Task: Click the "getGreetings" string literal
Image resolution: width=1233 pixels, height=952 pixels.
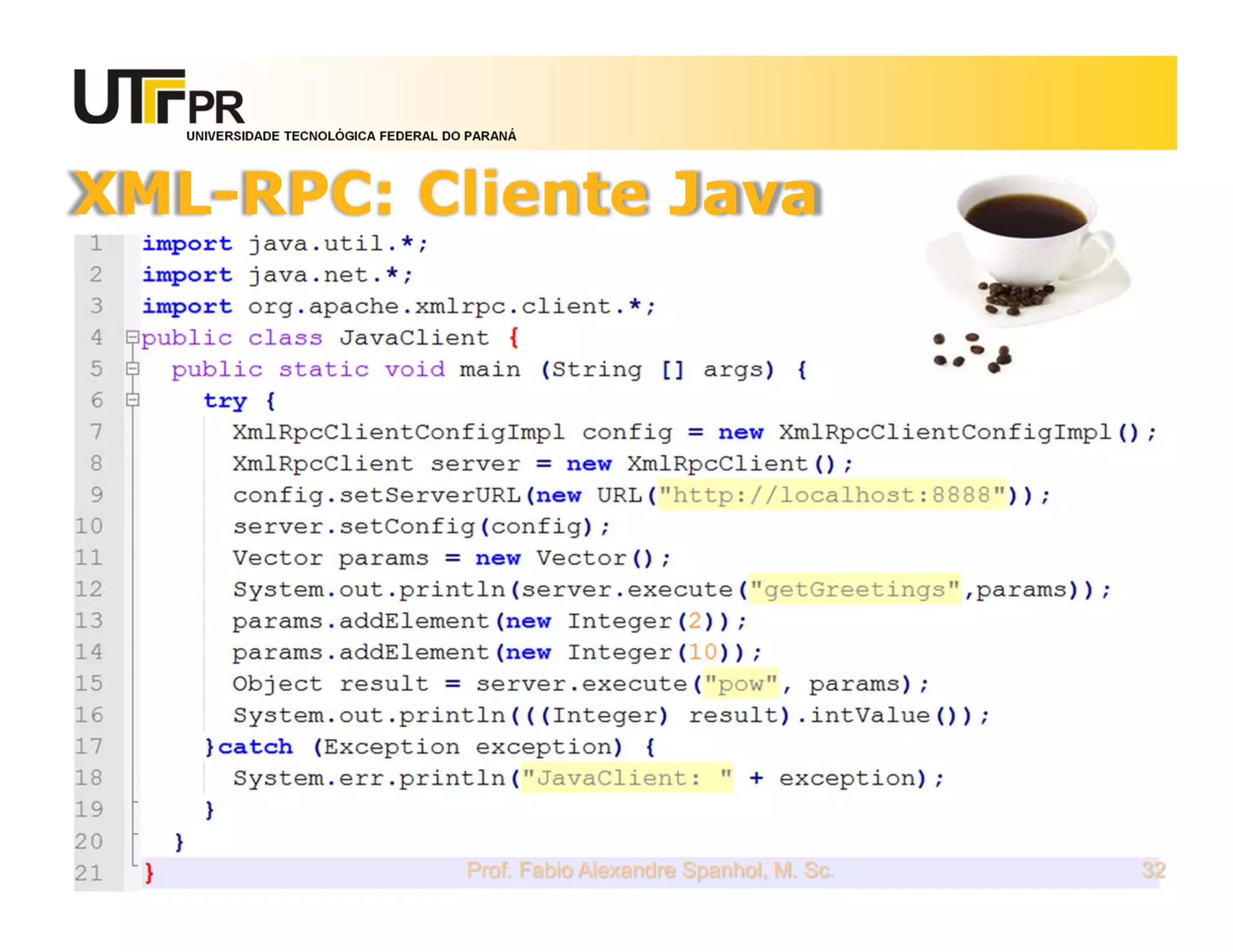Action: coord(854,589)
